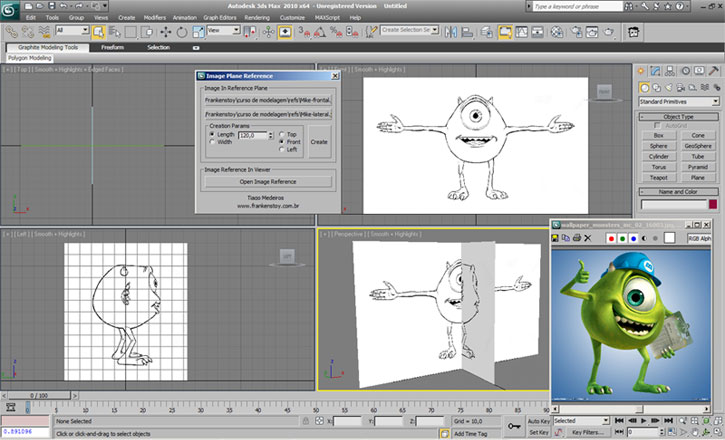
Task: Click the Lights category icon in Create panel
Action: (x=669, y=87)
